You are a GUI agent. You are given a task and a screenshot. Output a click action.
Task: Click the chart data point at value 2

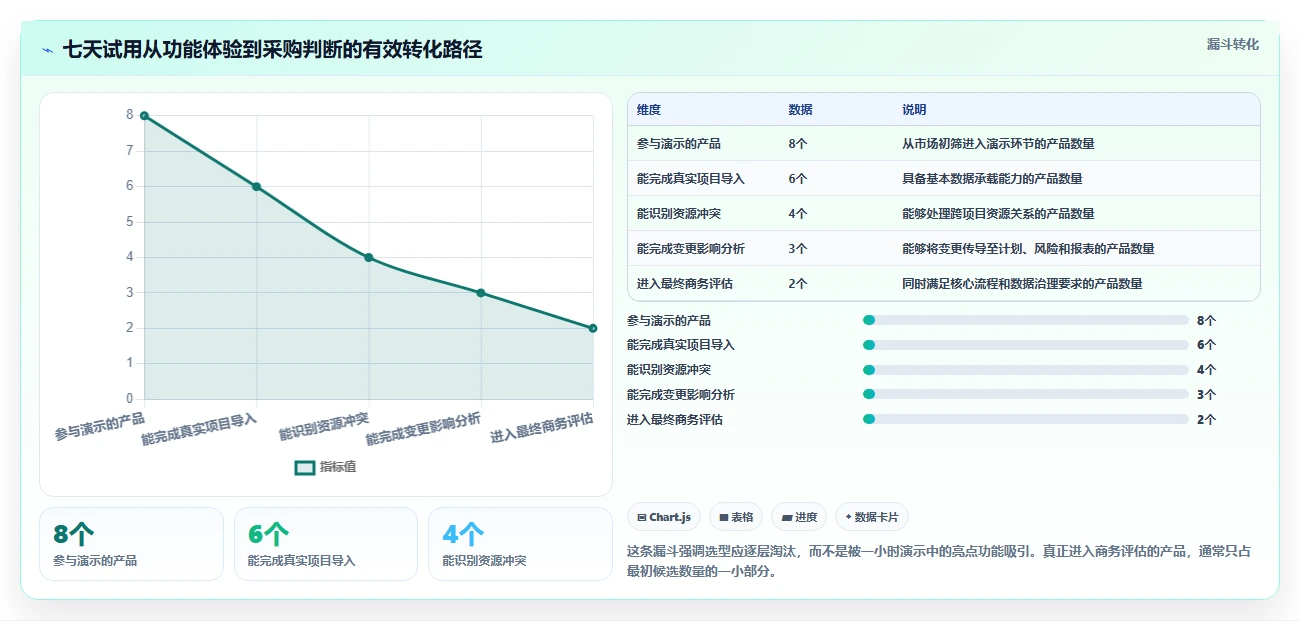point(593,328)
